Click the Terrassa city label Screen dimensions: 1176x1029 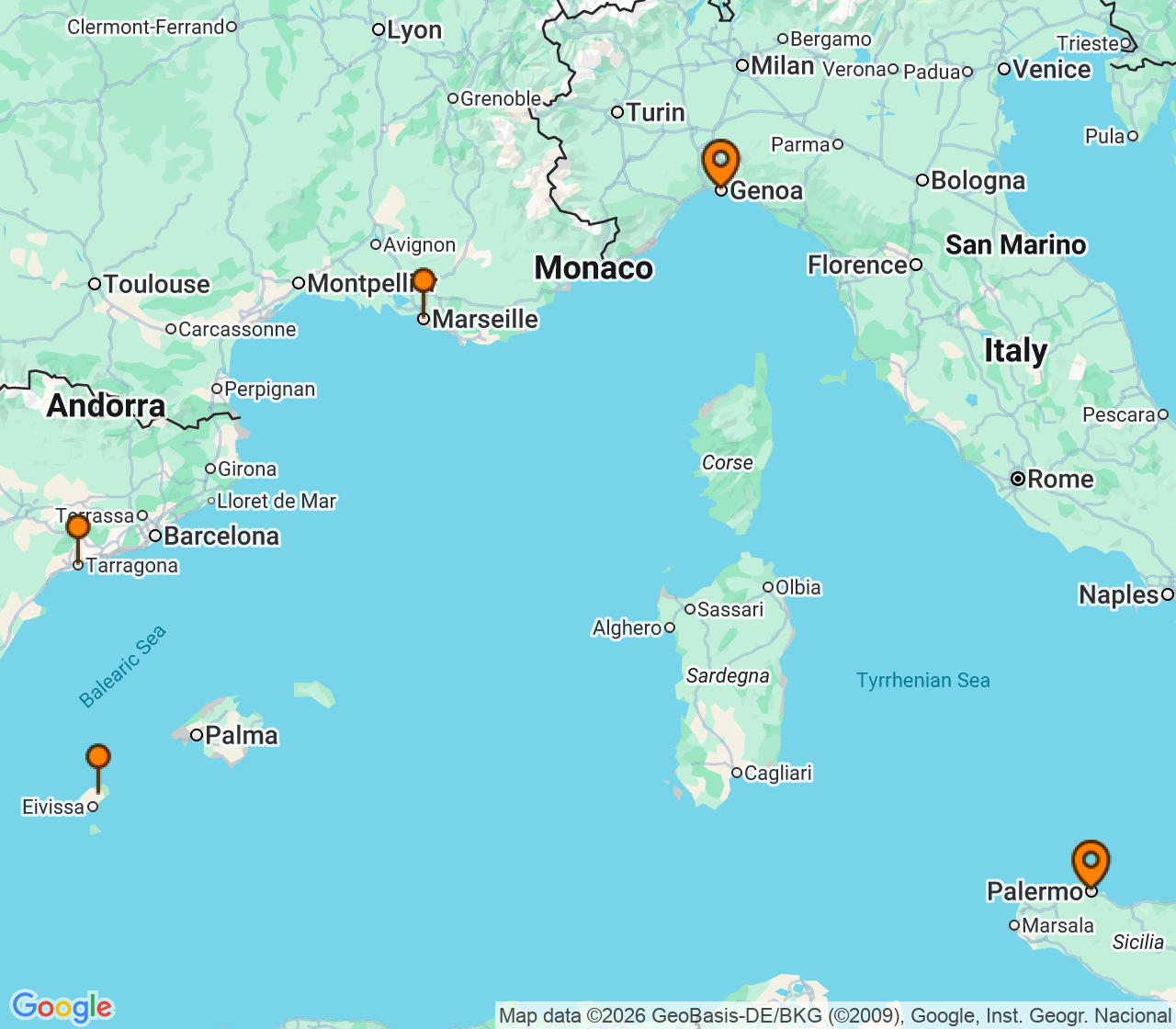click(x=96, y=515)
